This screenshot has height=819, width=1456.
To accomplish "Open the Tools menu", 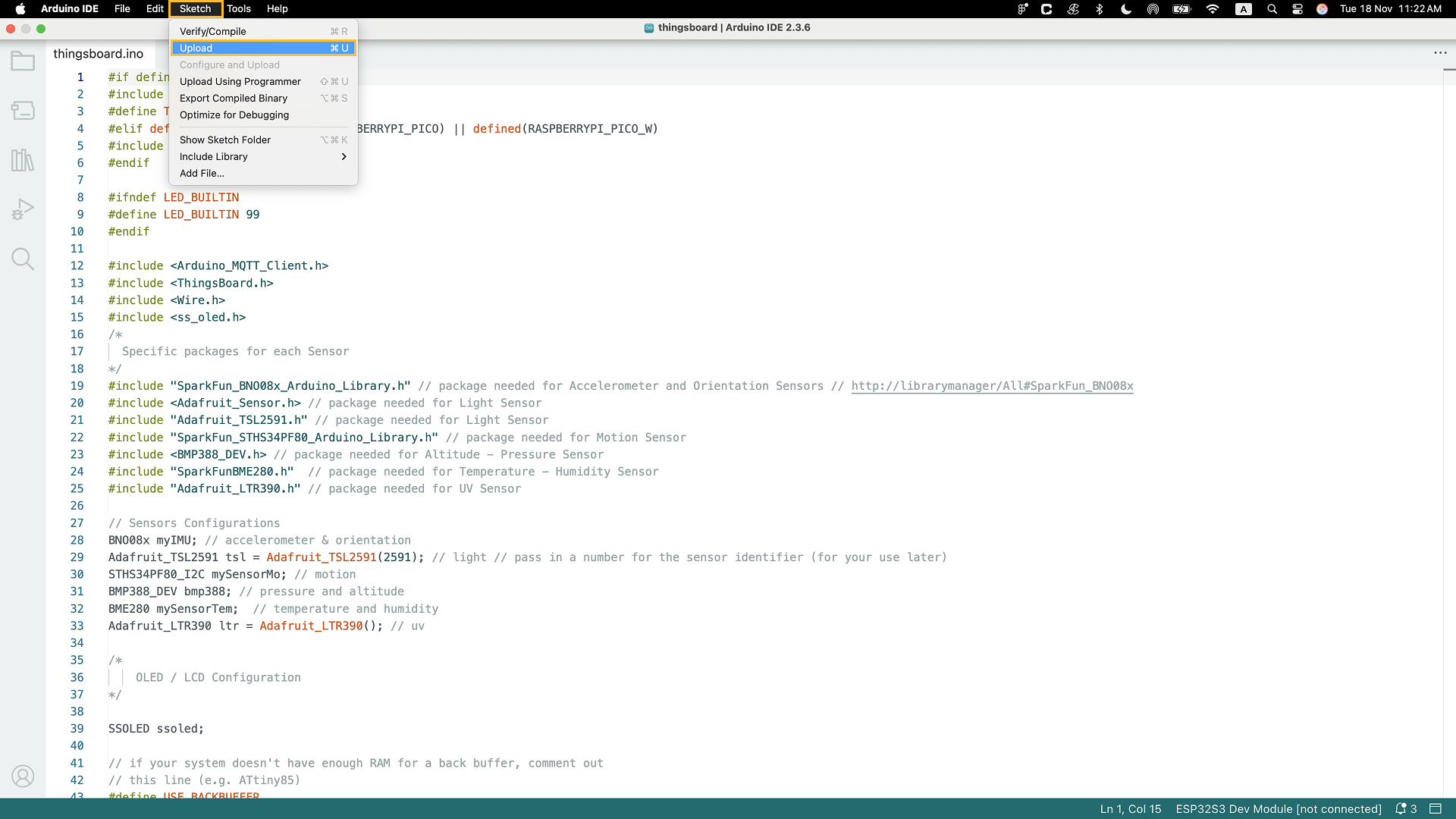I will coord(238,9).
